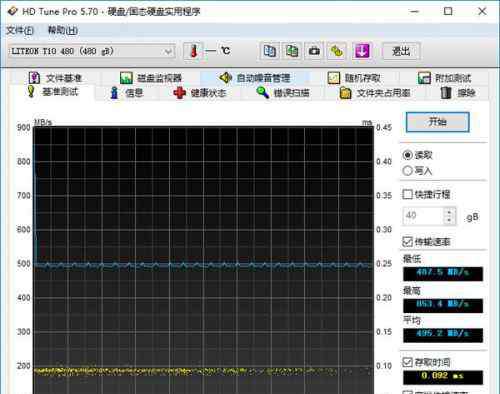Expand the LITEON T10 480 drive dropdown
The width and height of the screenshot is (500, 394).
[x=168, y=52]
